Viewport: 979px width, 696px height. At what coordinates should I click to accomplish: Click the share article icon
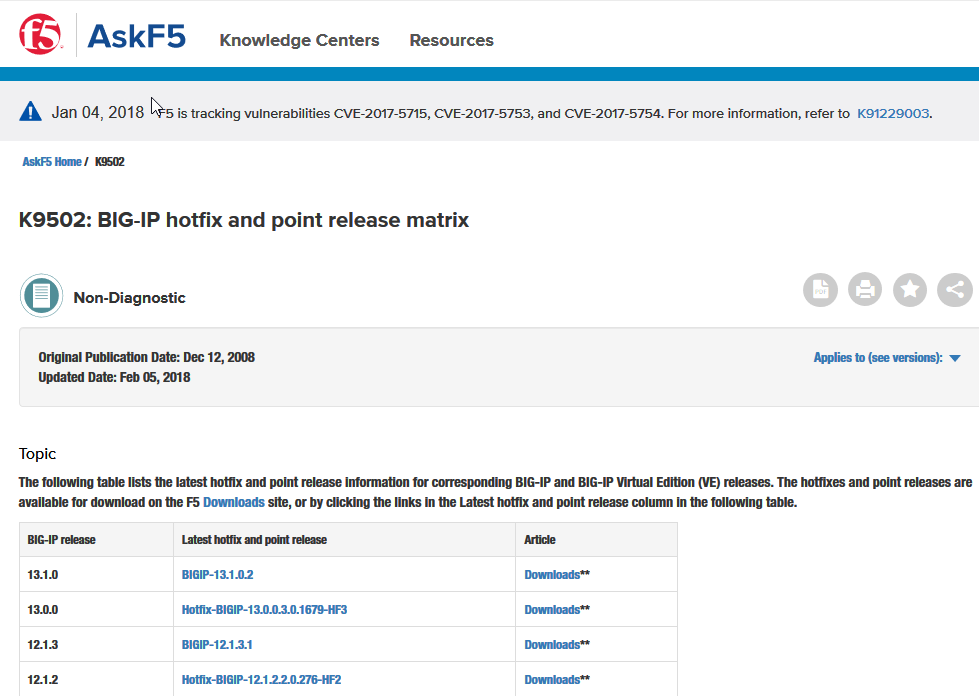pos(955,290)
